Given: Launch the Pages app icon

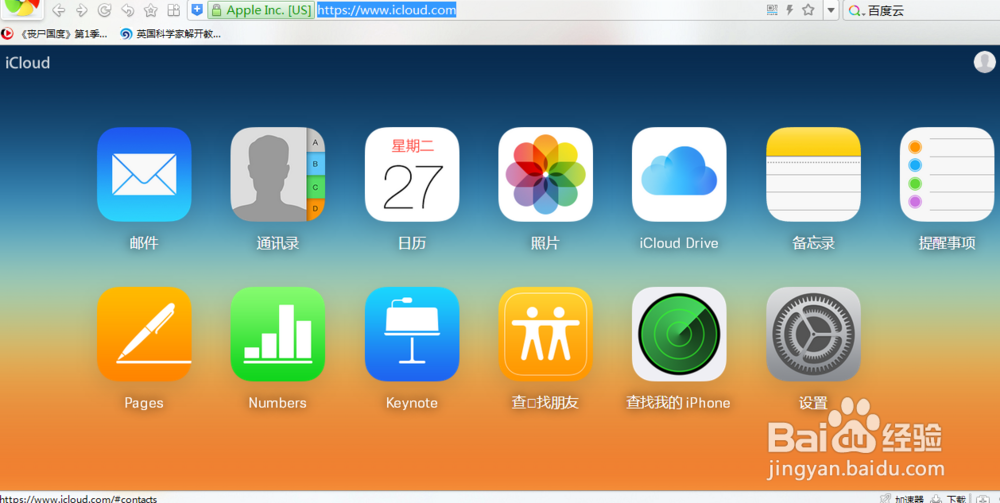Looking at the screenshot, I should (x=144, y=334).
